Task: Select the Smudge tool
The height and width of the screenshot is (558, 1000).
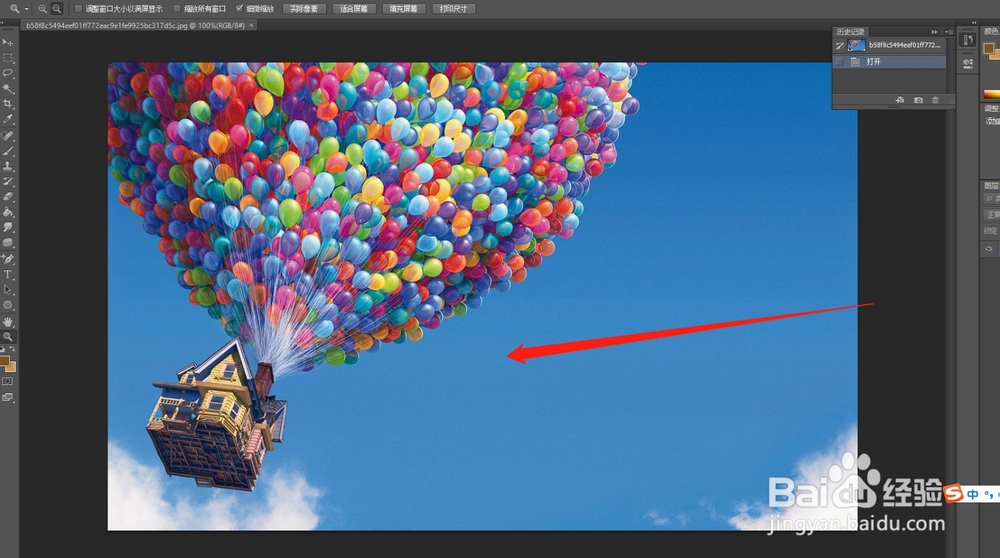Action: pos(8,227)
